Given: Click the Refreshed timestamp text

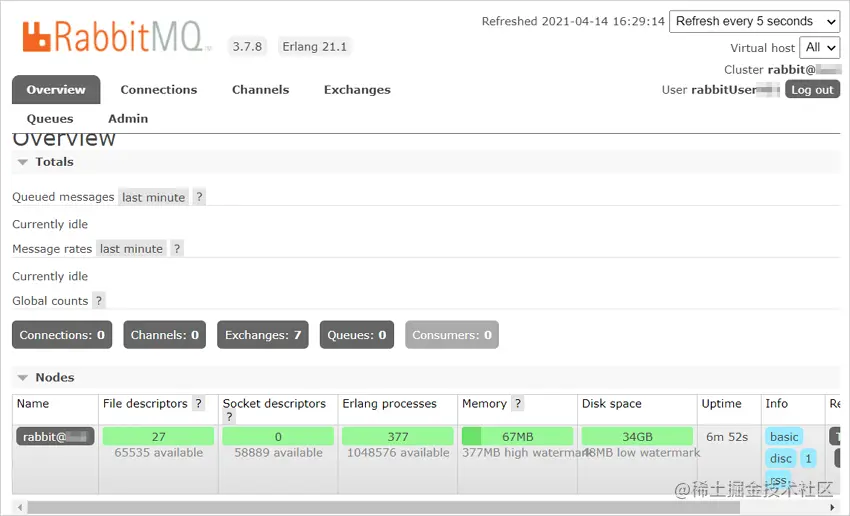Looking at the screenshot, I should tap(573, 21).
